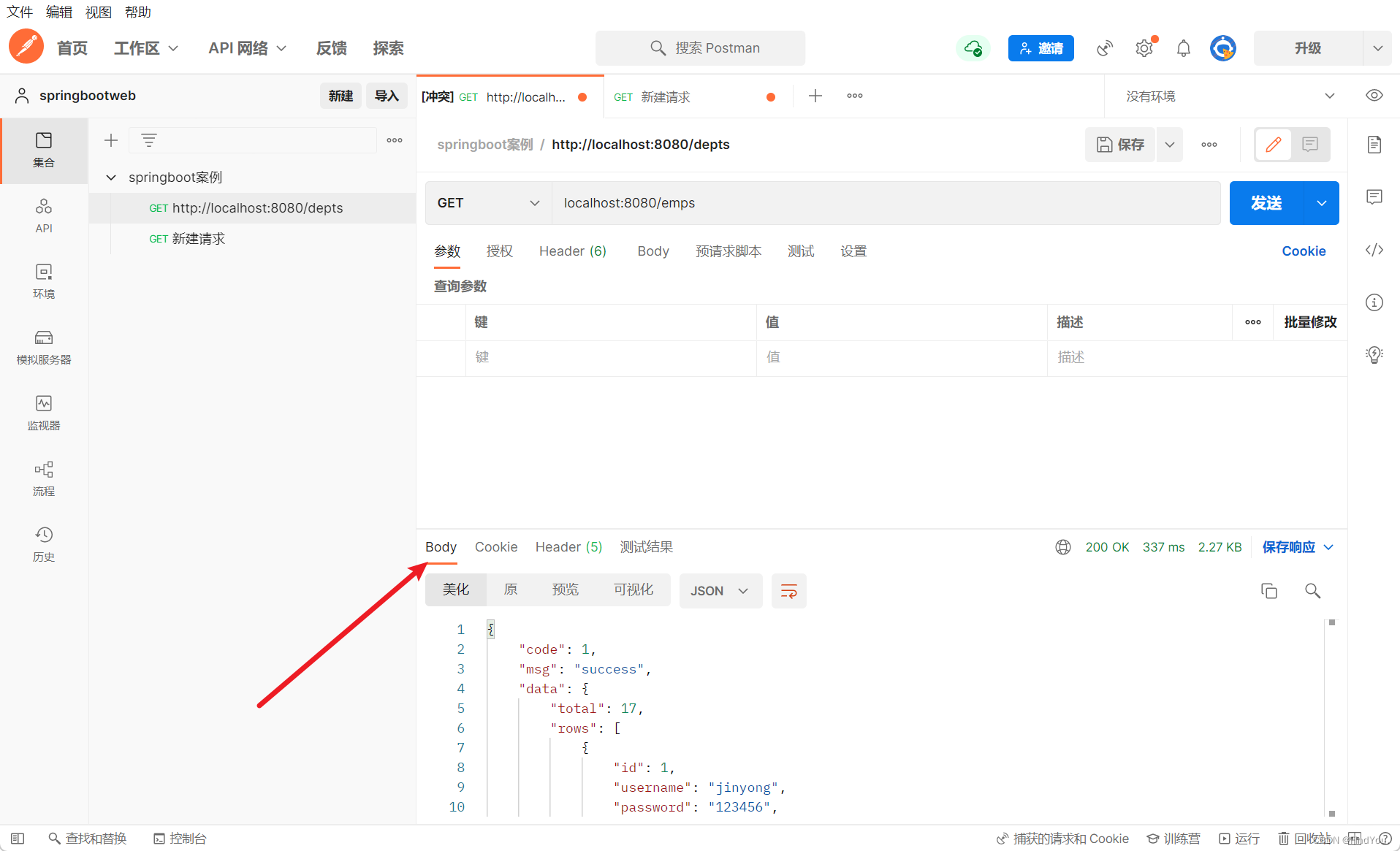The image size is (1400, 851).
Task: Toggle sidebar visibility in status bar
Action: point(18,839)
